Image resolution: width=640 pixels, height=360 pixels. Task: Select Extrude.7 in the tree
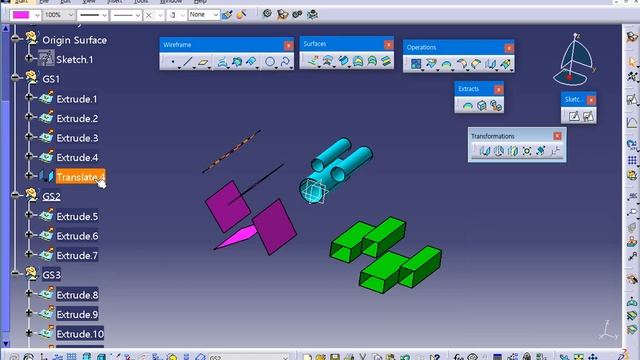click(x=77, y=256)
